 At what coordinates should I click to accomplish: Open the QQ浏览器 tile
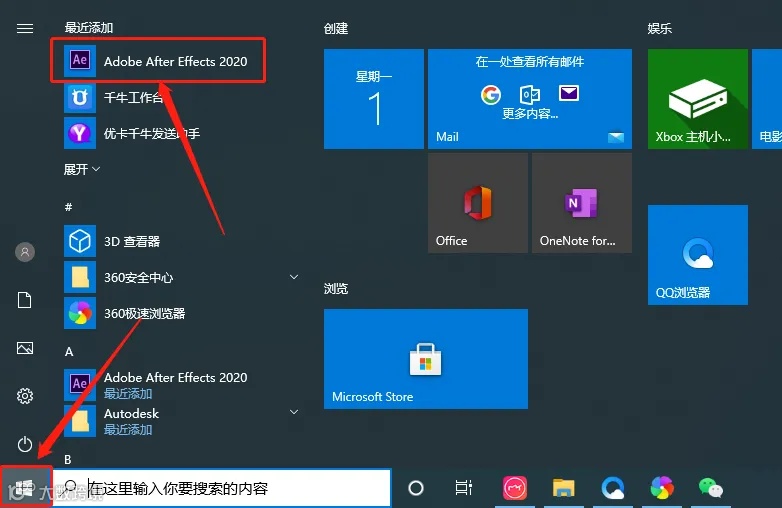coord(698,255)
